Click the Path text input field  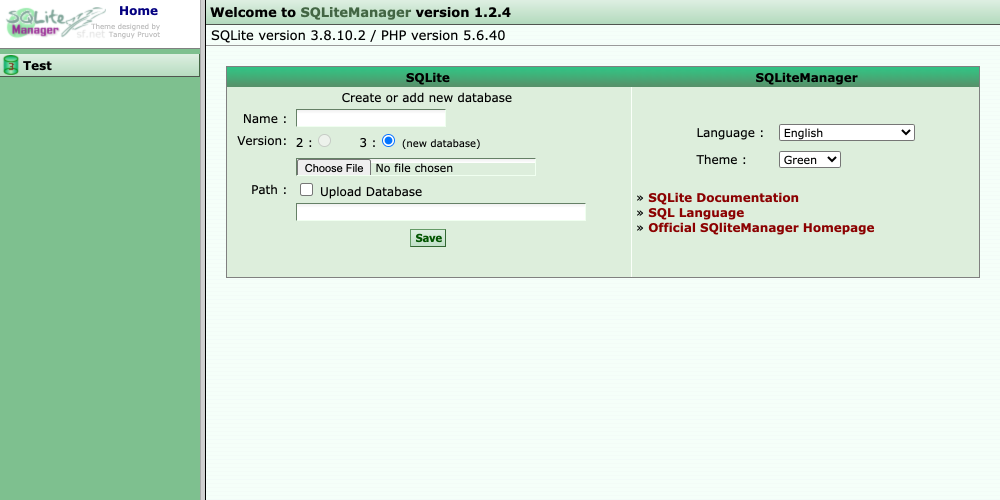(x=440, y=212)
